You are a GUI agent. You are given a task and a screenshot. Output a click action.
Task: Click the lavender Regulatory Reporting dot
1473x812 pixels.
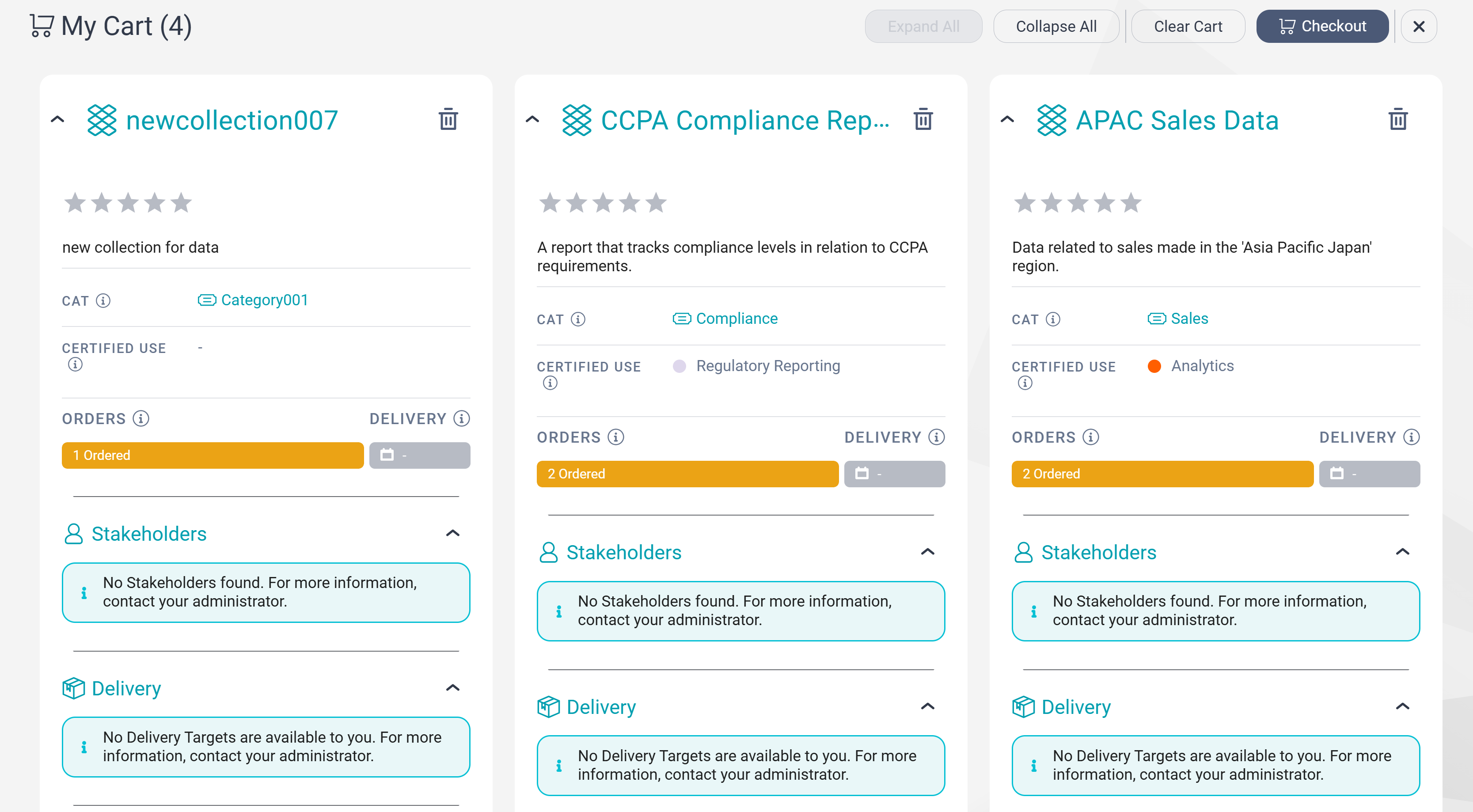pos(680,366)
